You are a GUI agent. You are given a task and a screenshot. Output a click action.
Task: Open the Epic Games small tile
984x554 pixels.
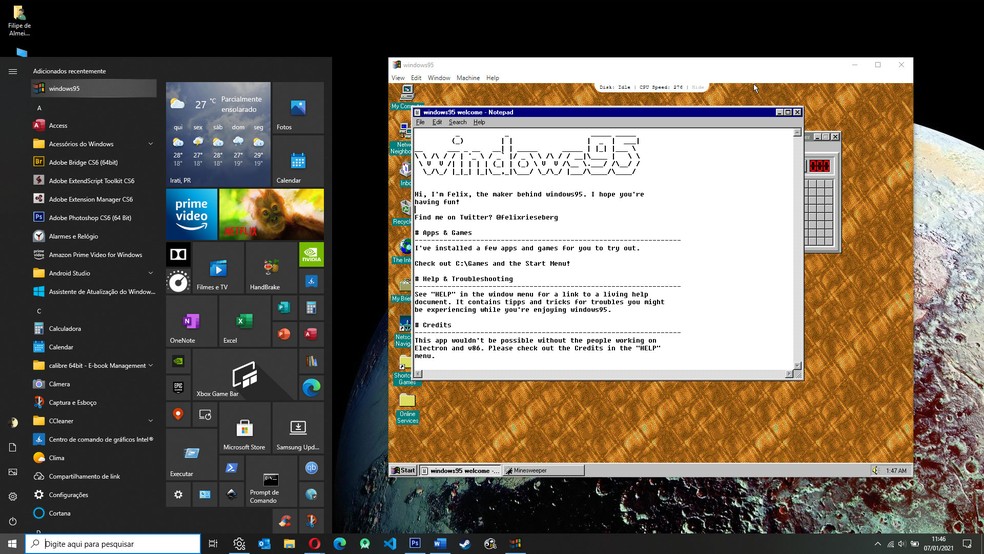pos(178,388)
